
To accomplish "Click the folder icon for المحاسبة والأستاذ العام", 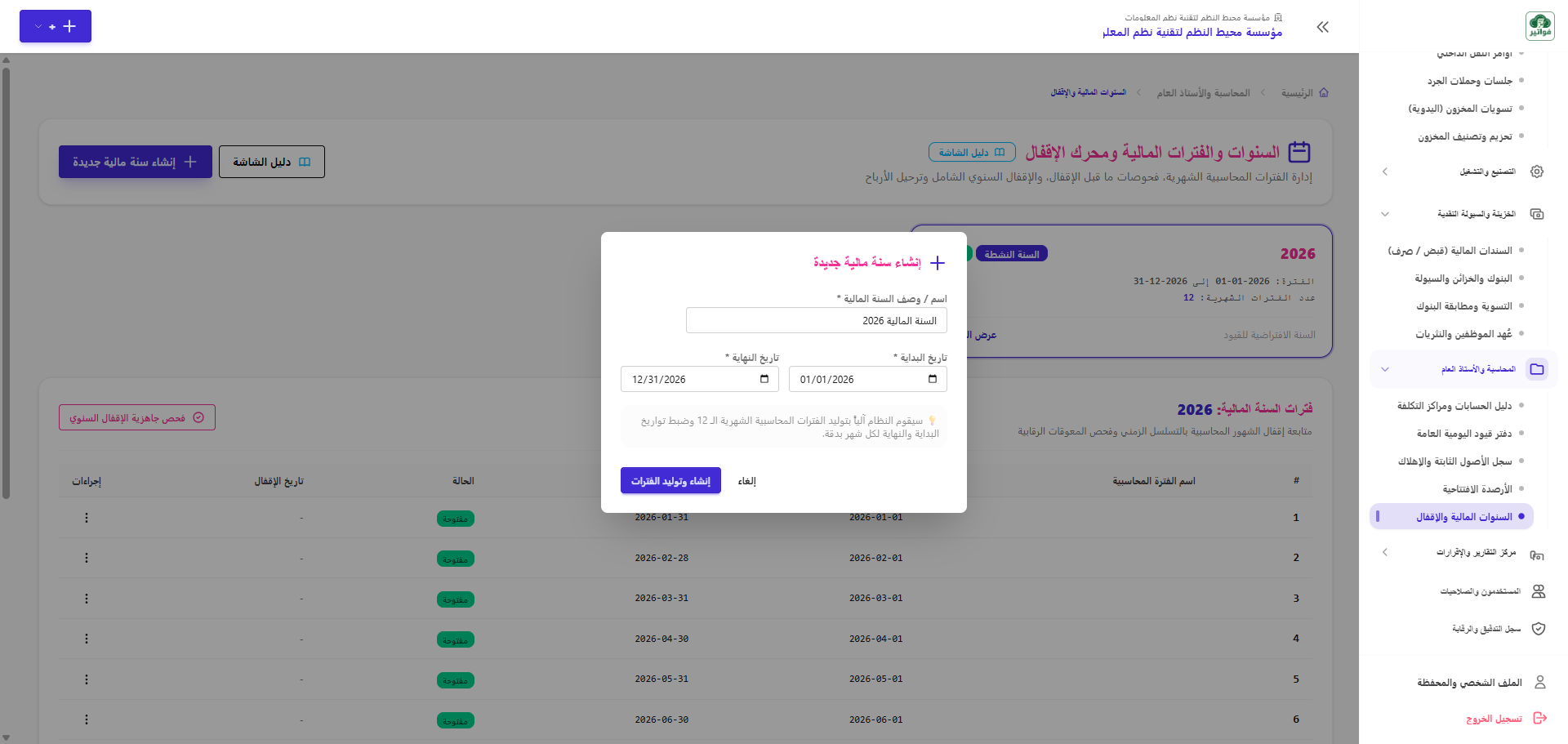I will click(x=1537, y=369).
